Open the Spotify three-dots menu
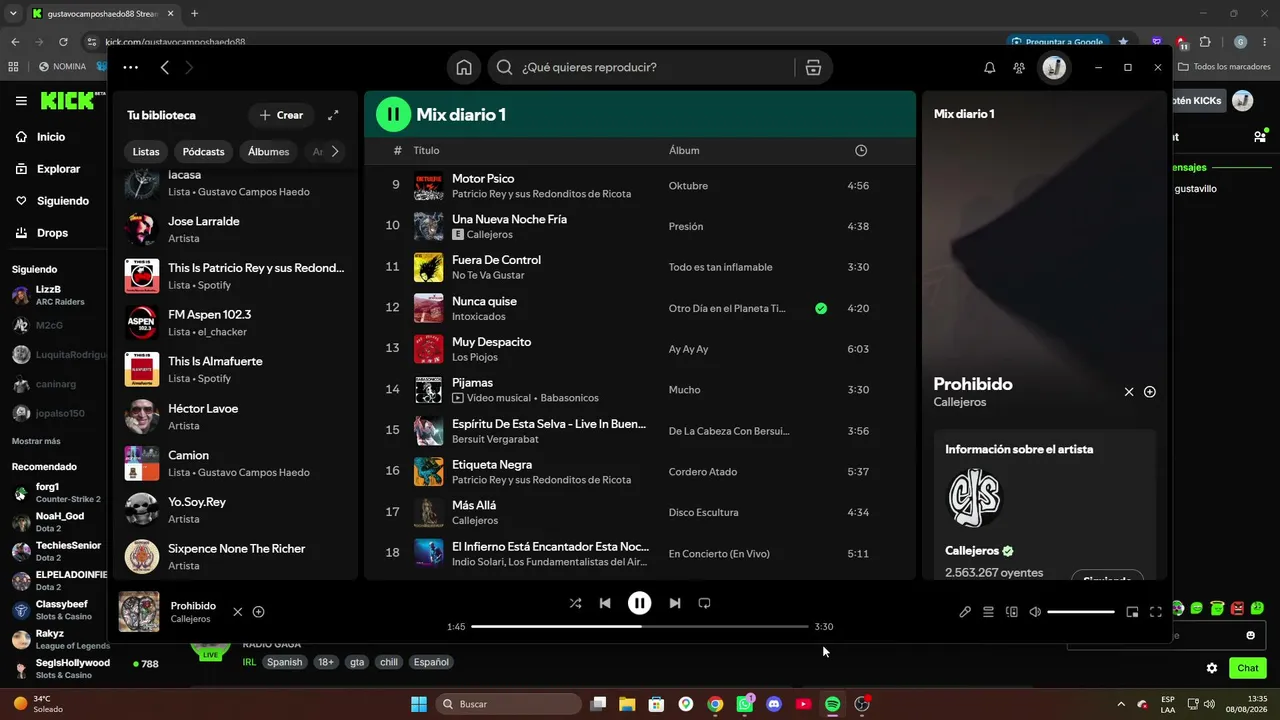 (x=131, y=68)
